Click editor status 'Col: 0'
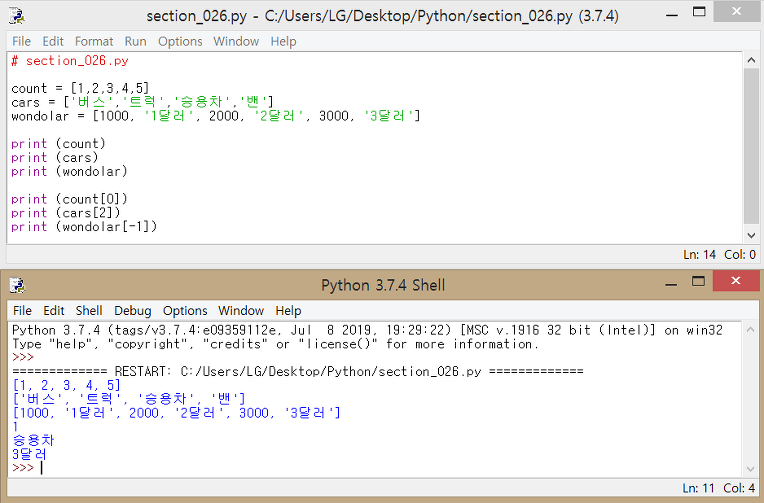 (740, 254)
